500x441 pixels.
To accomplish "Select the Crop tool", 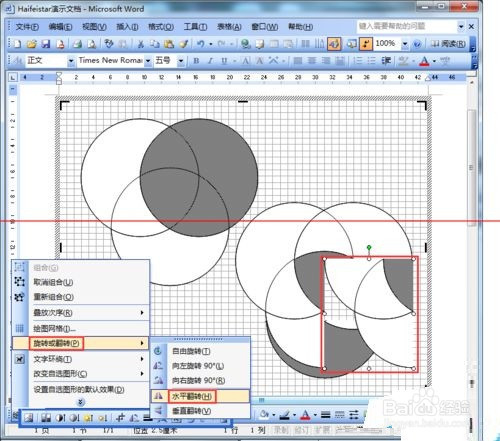I will [x=120, y=417].
